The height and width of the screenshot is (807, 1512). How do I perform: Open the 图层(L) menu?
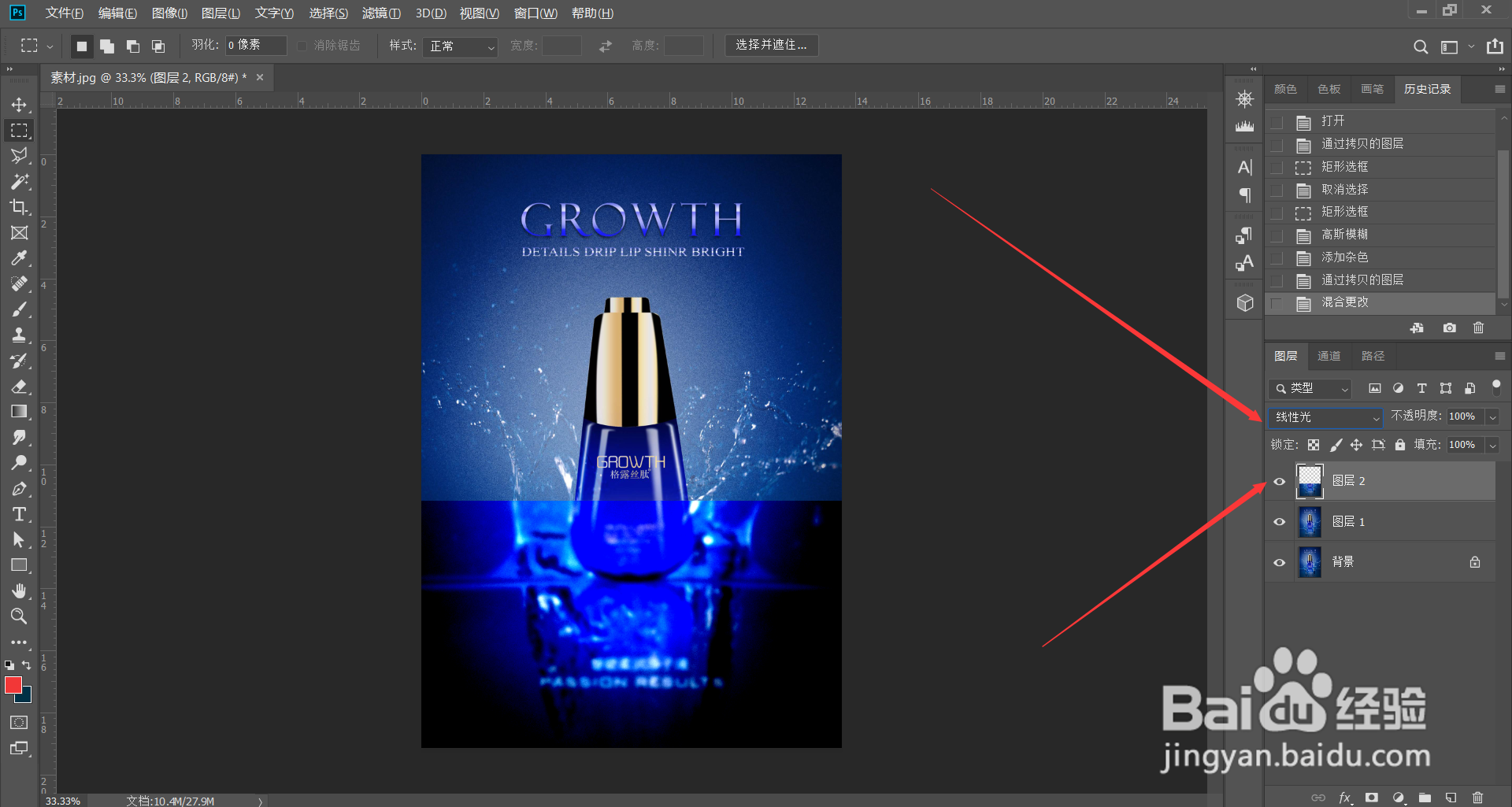[220, 13]
